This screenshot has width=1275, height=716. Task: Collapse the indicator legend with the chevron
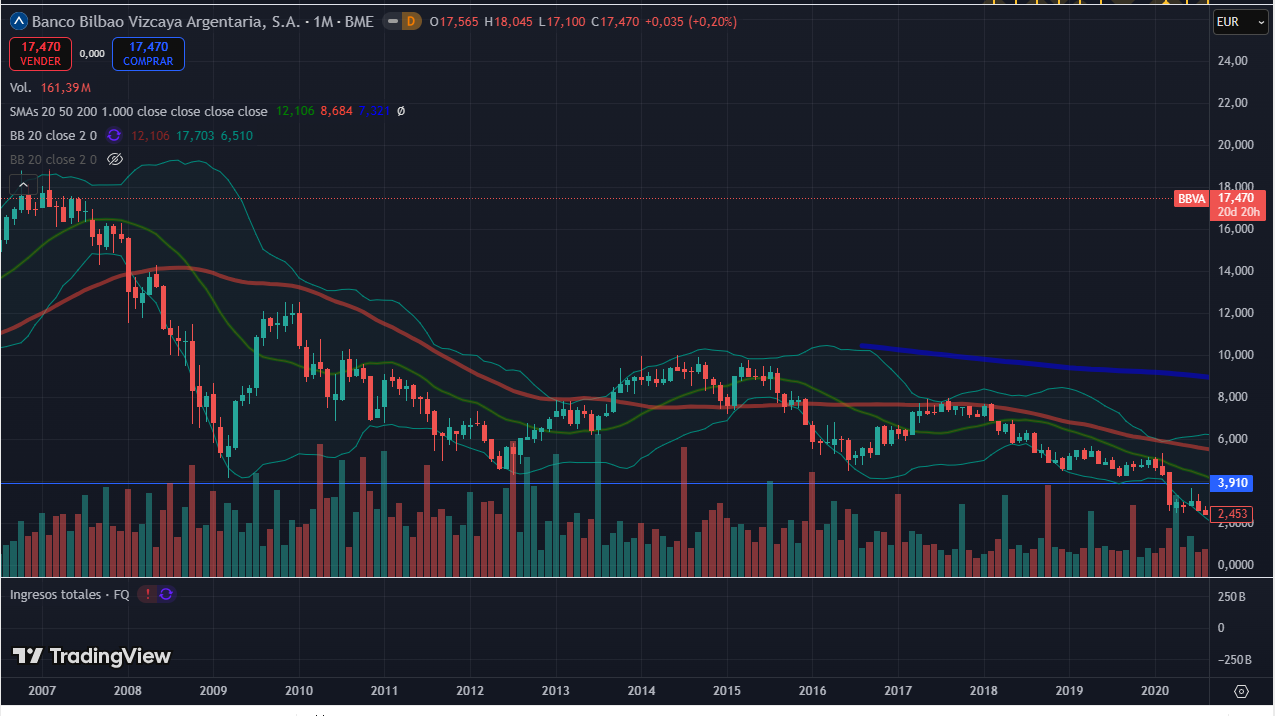23,184
